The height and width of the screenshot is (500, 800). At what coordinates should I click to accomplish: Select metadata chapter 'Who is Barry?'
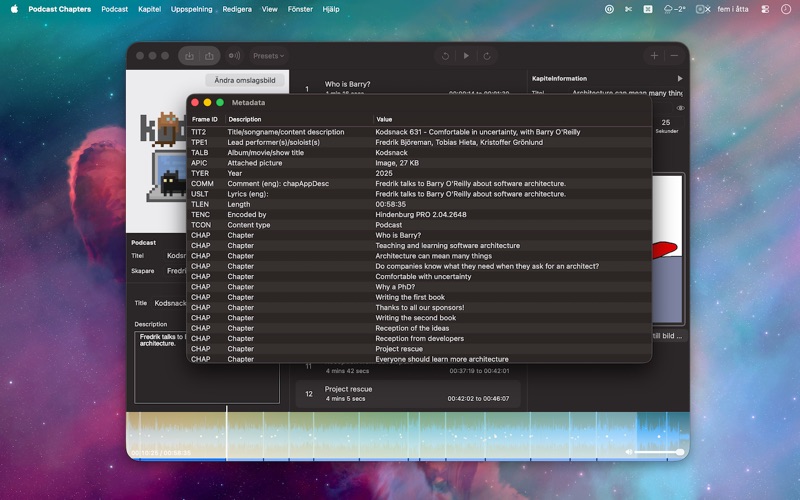(x=398, y=235)
